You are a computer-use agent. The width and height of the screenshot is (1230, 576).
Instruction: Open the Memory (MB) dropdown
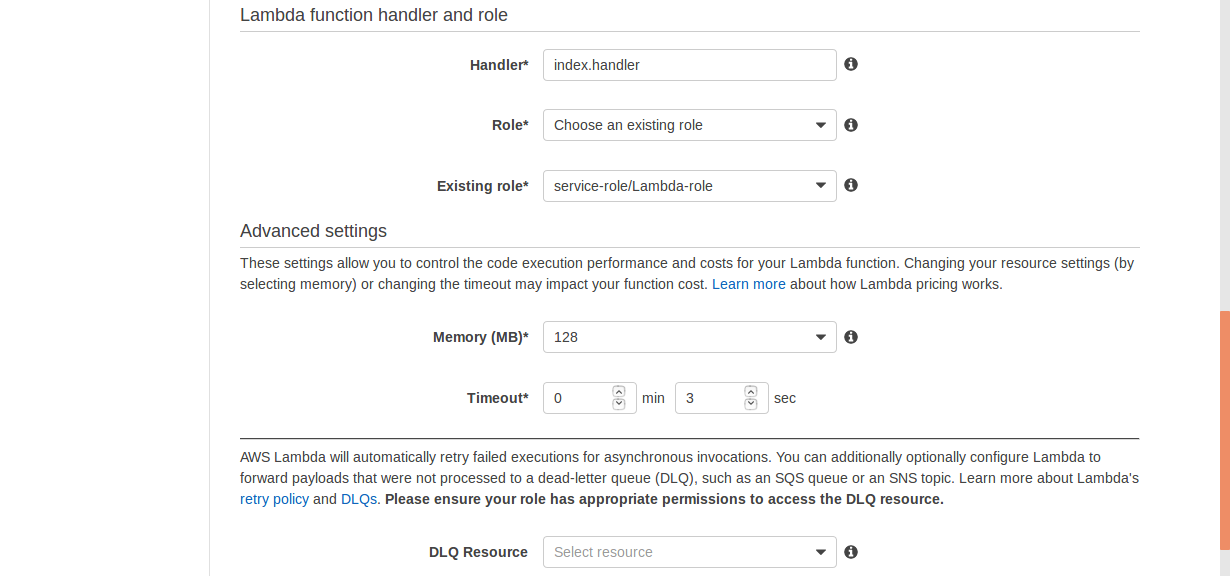click(689, 337)
